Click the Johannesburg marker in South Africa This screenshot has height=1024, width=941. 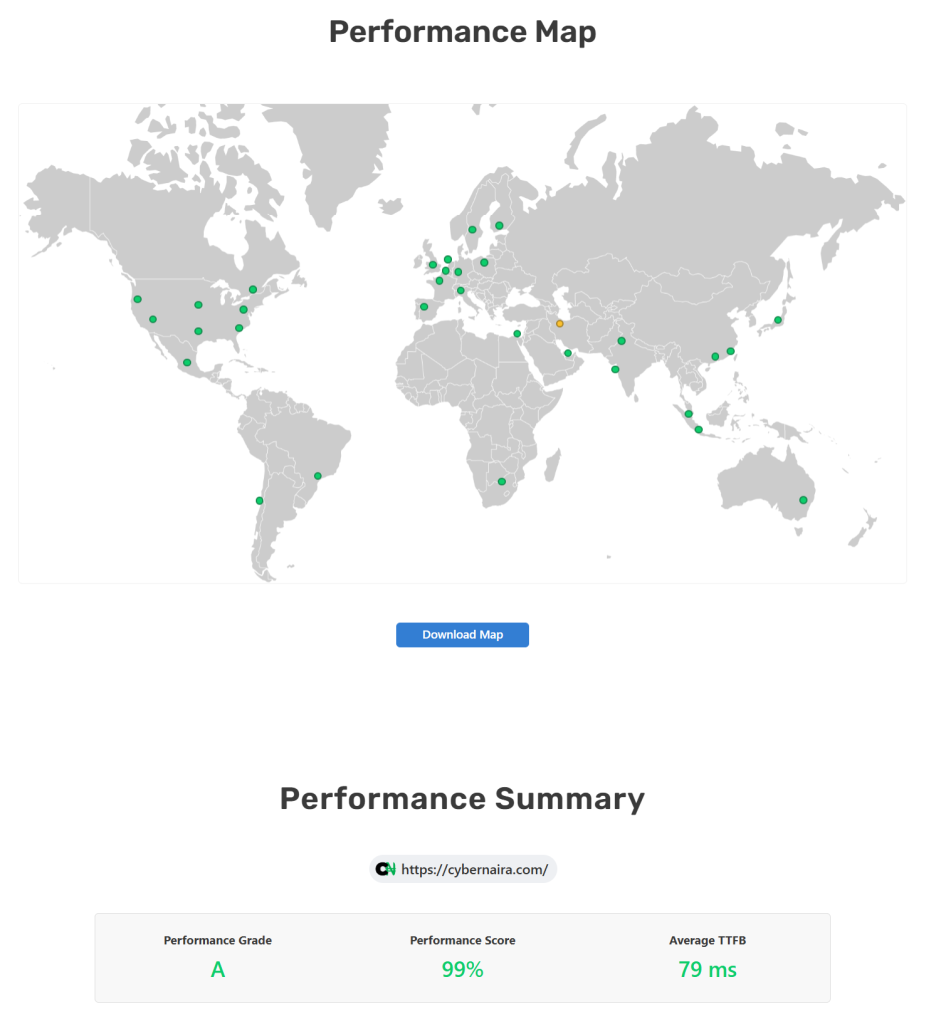pos(501,480)
